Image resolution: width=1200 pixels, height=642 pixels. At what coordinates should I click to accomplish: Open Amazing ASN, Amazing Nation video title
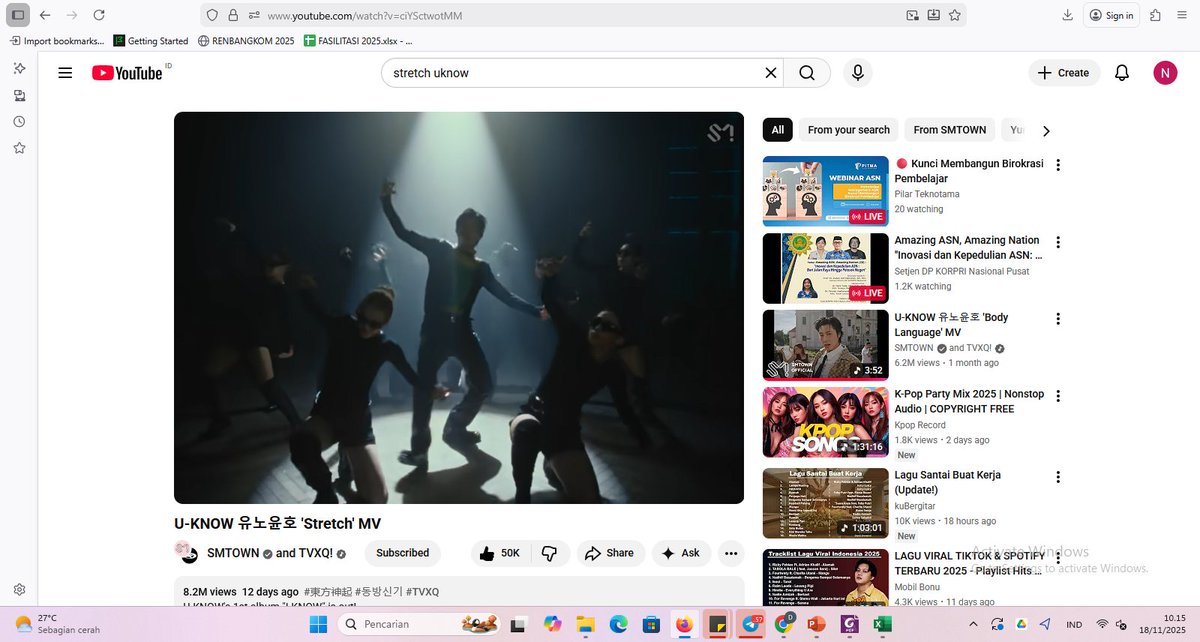click(969, 248)
